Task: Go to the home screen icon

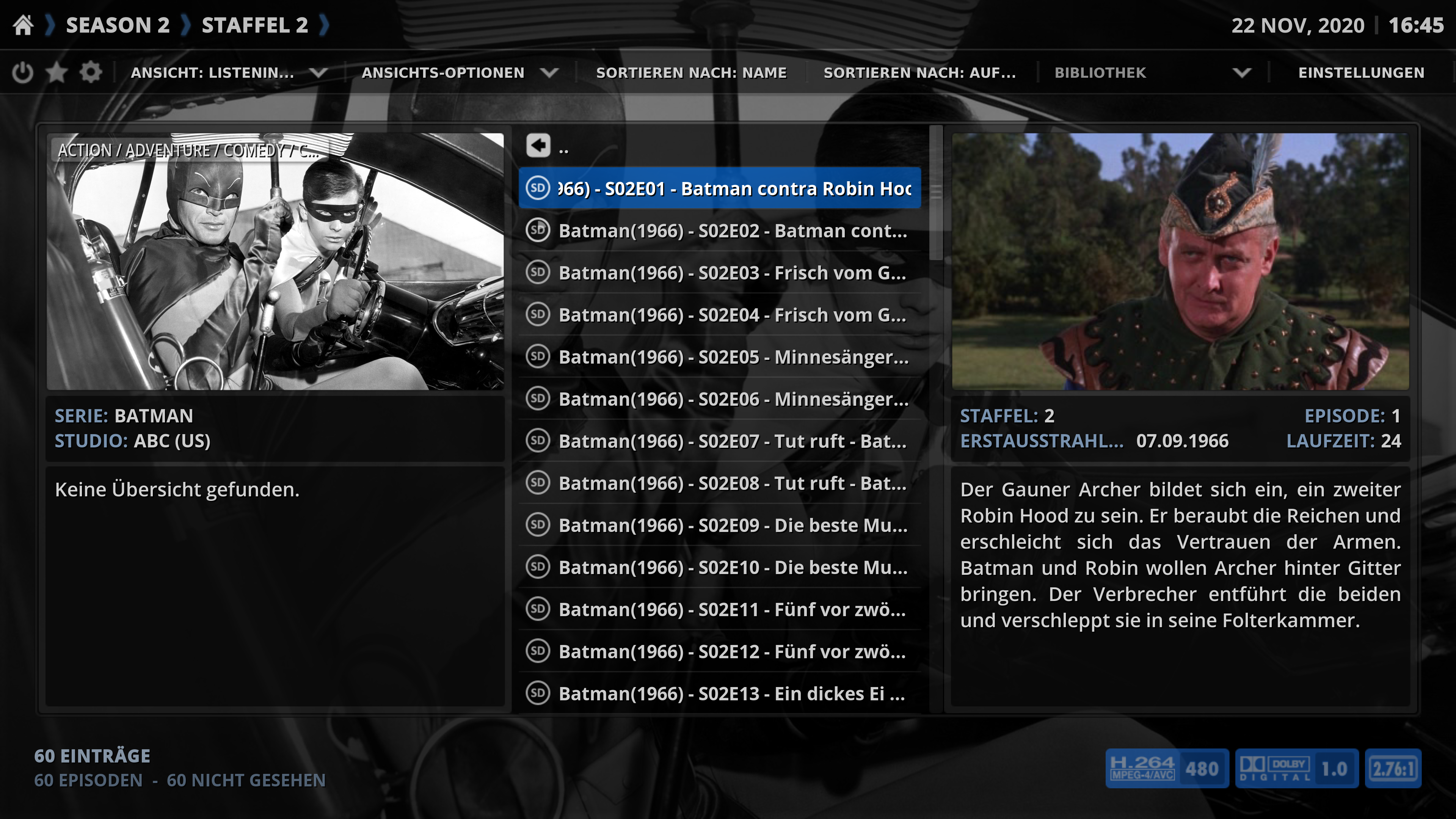Action: [23, 25]
